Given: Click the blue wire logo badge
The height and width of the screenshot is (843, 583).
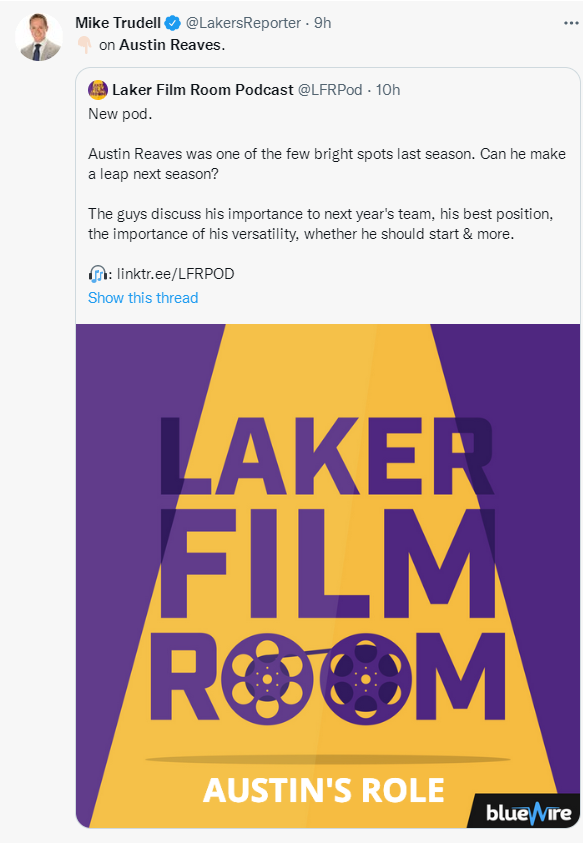Looking at the screenshot, I should 527,812.
